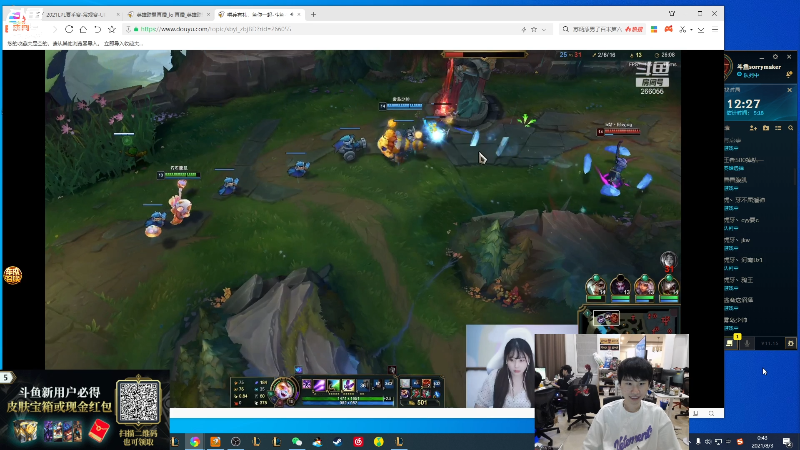
Task: Open the browser downloads icon
Action: tap(701, 30)
